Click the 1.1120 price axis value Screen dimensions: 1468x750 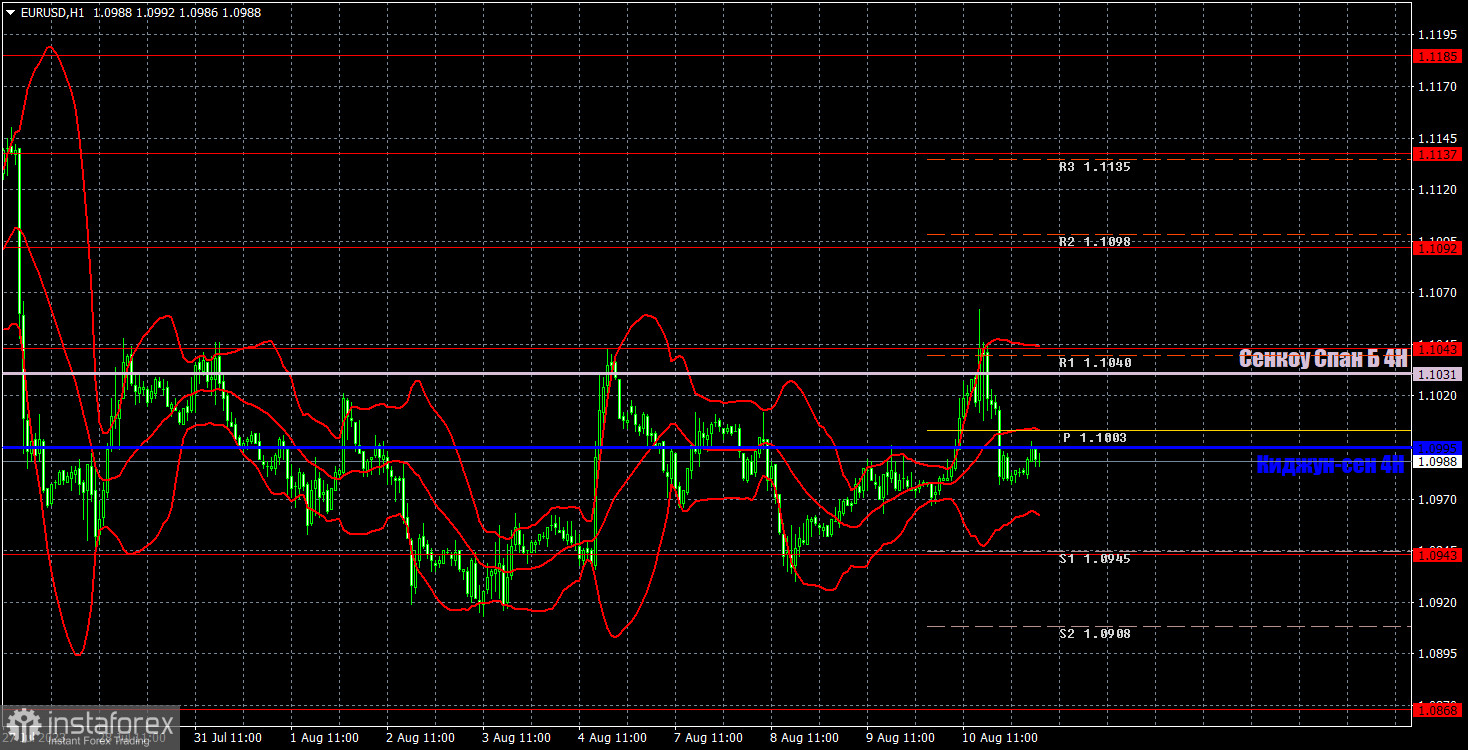[x=1437, y=189]
